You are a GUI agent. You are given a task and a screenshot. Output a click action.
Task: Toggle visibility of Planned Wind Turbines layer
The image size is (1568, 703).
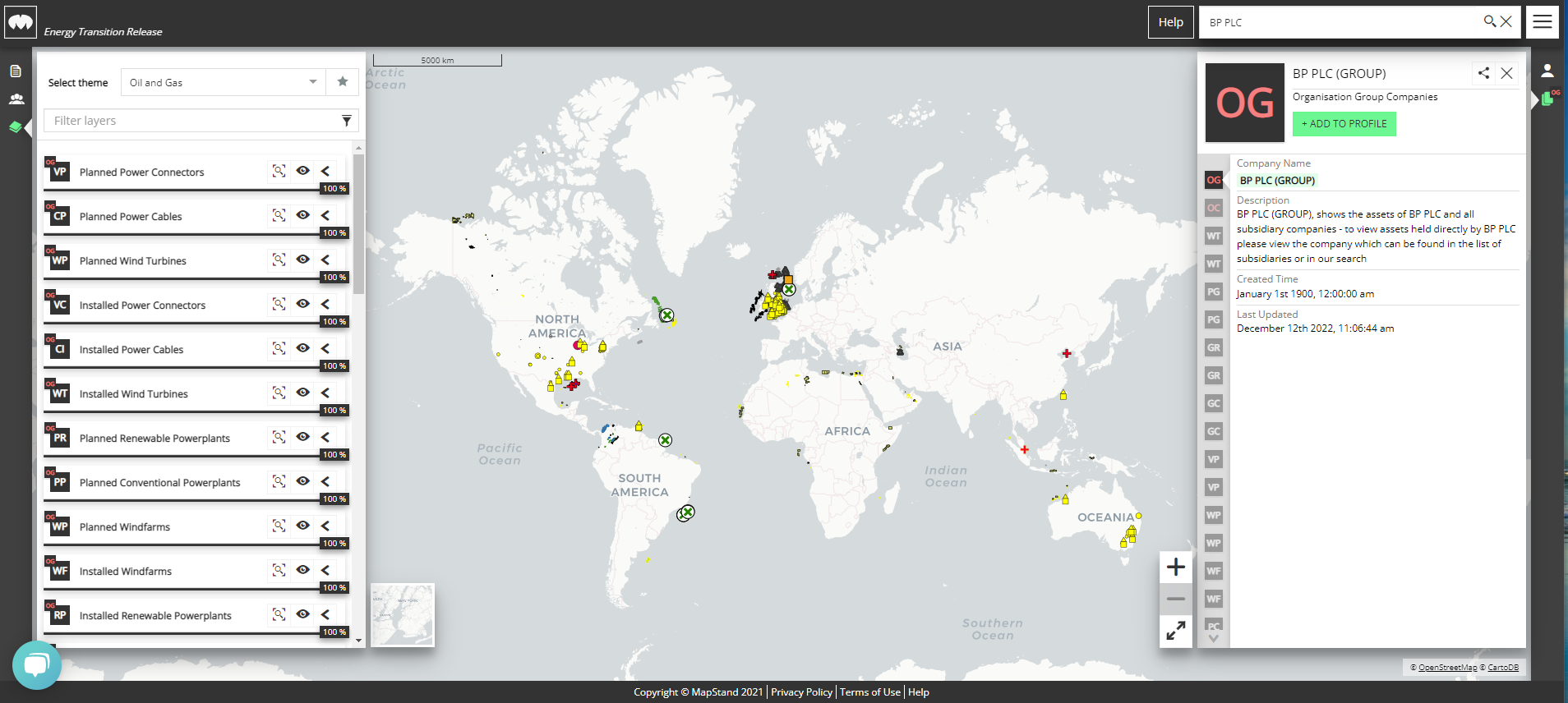click(x=303, y=260)
